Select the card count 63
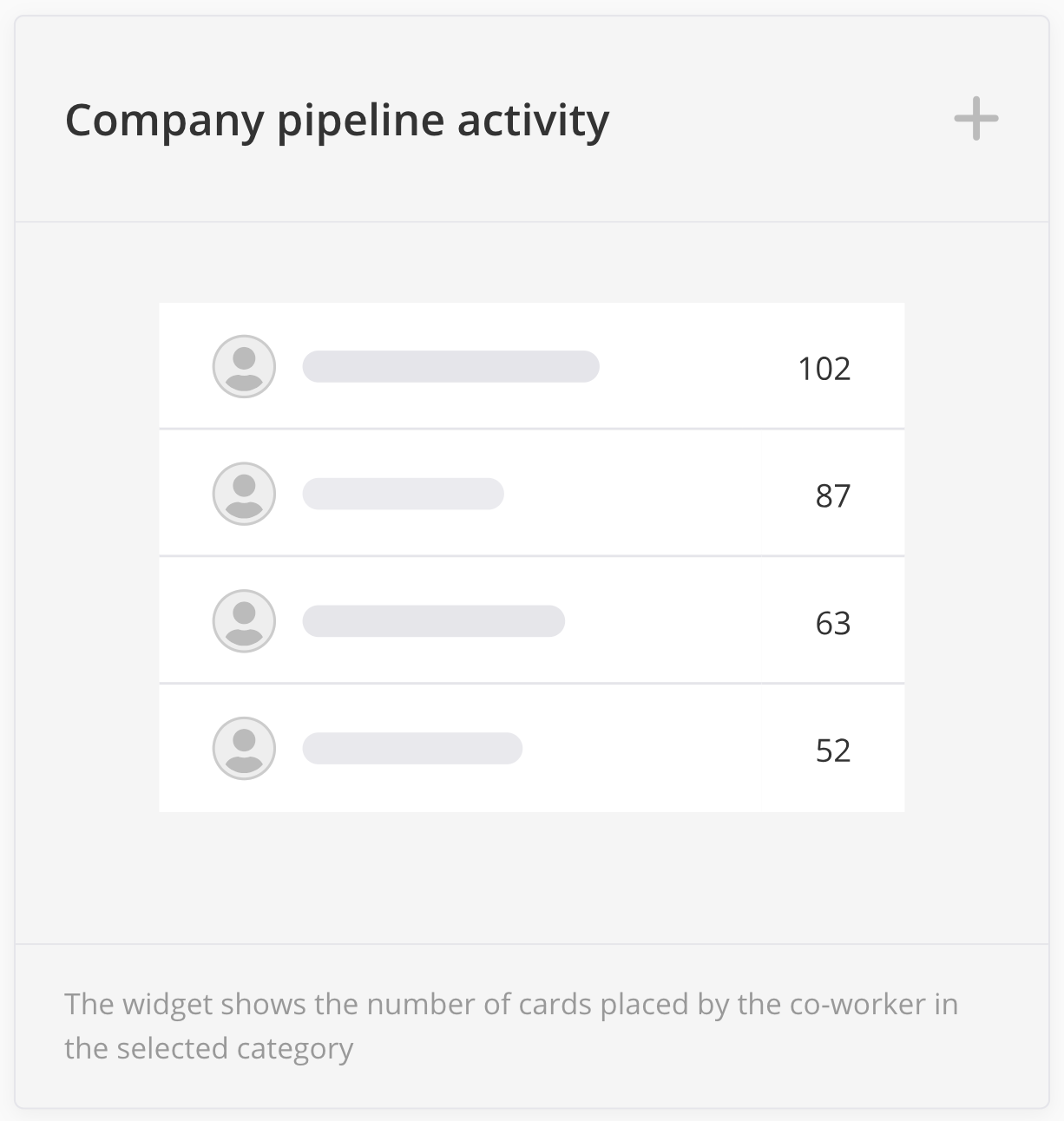The height and width of the screenshot is (1121, 1064). tap(832, 624)
